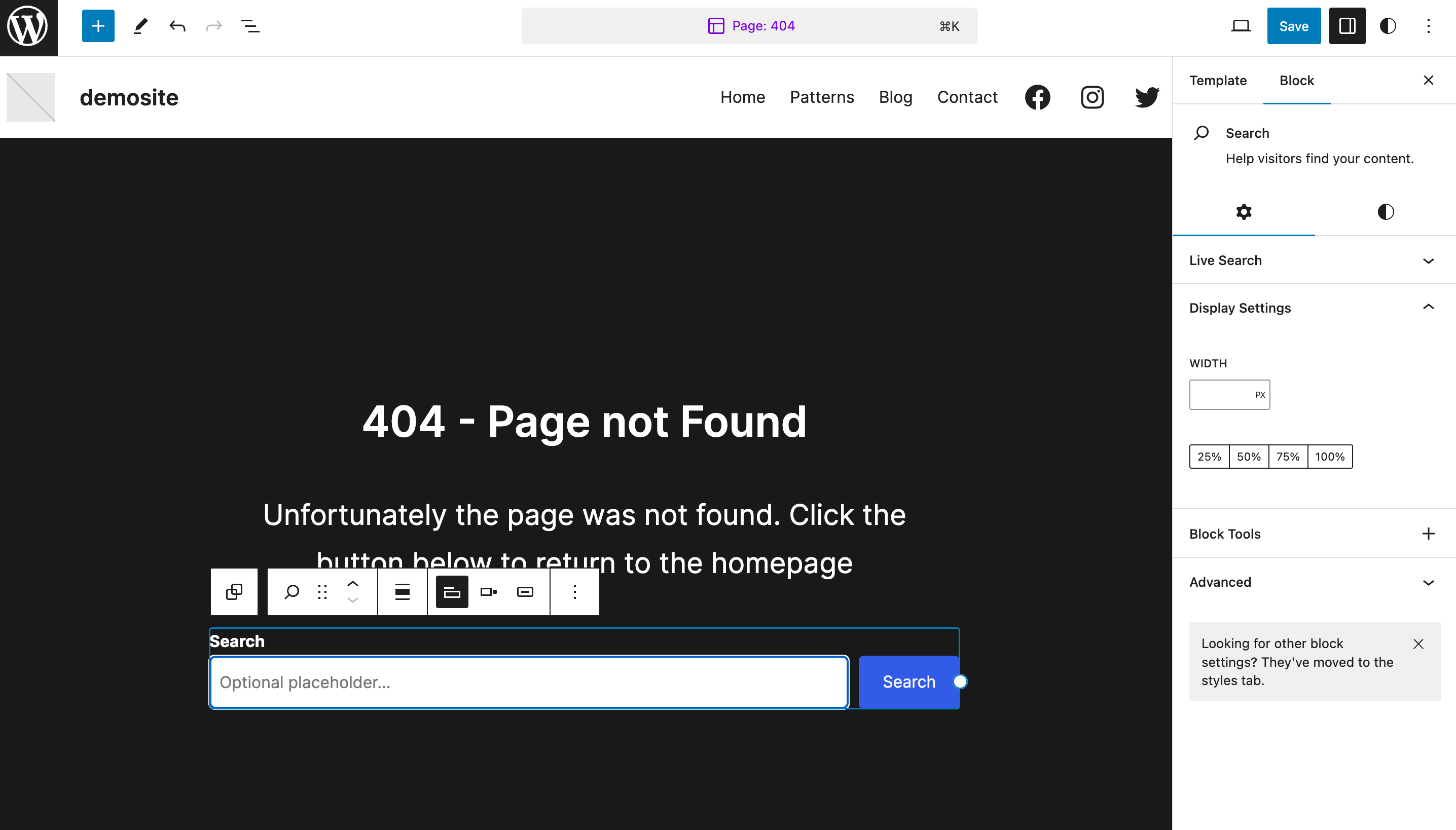Select the 100% width option

[1330, 456]
